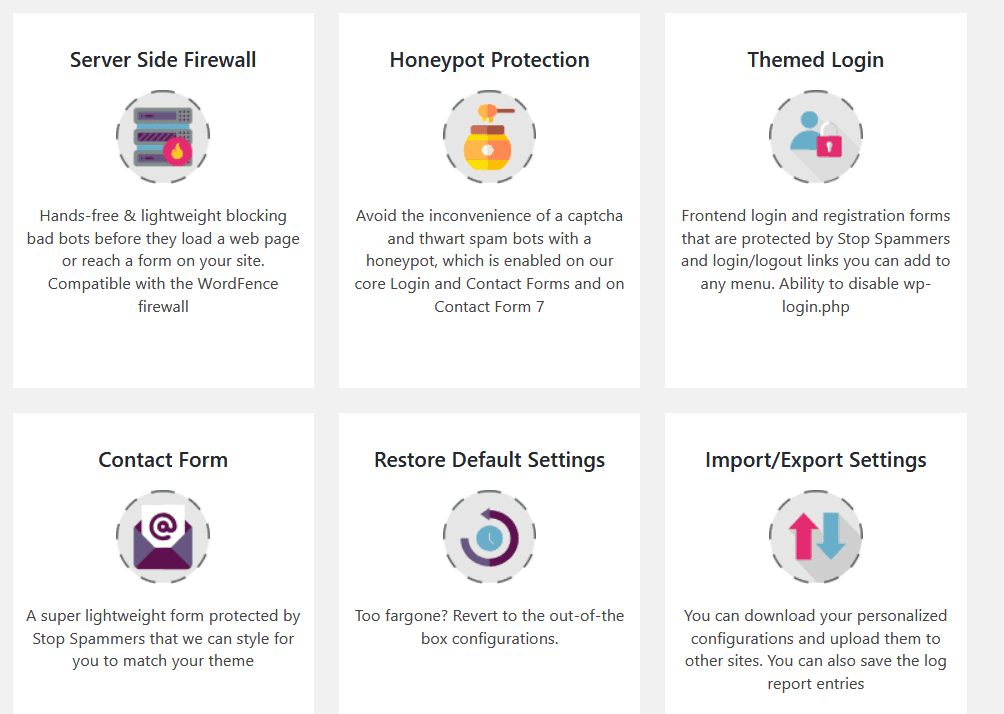Click the Restore Default Settings clock icon
This screenshot has width=1004, height=714.
[x=489, y=537]
